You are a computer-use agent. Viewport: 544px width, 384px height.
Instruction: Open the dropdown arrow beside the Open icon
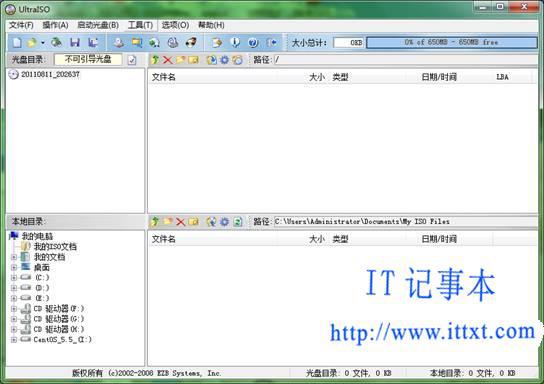43,43
